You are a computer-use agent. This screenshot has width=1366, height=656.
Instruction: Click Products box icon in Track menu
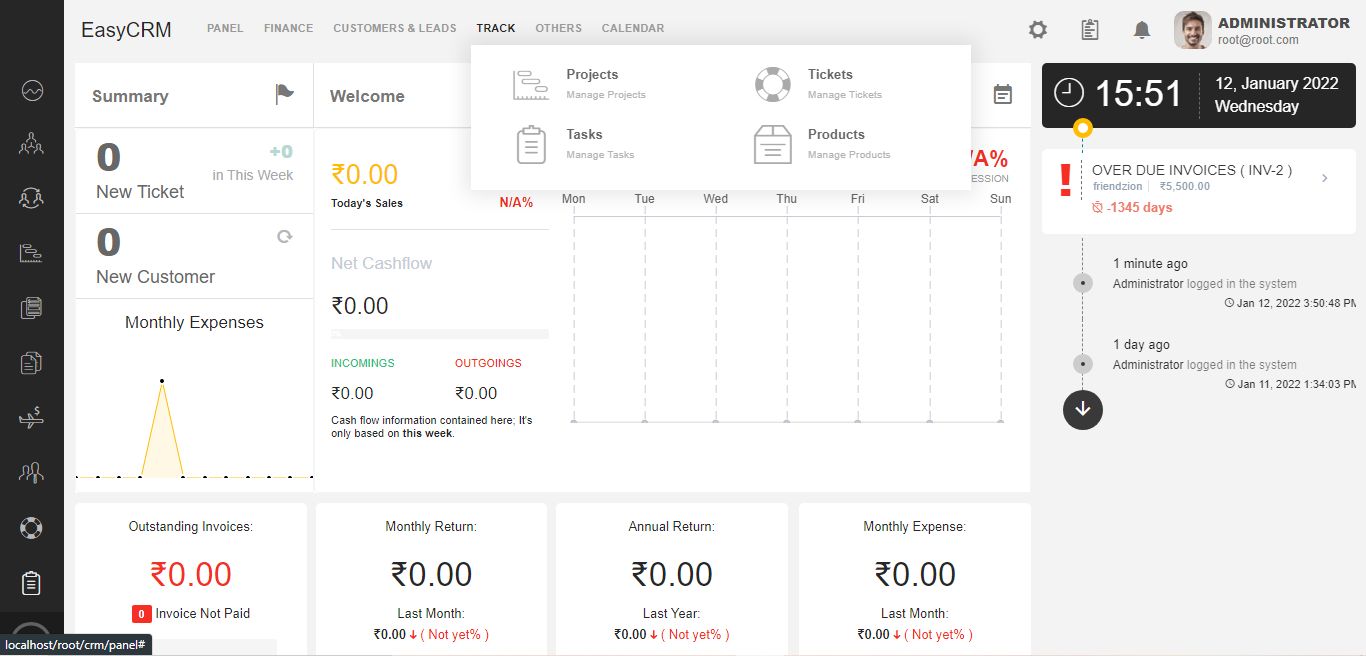[x=772, y=145]
